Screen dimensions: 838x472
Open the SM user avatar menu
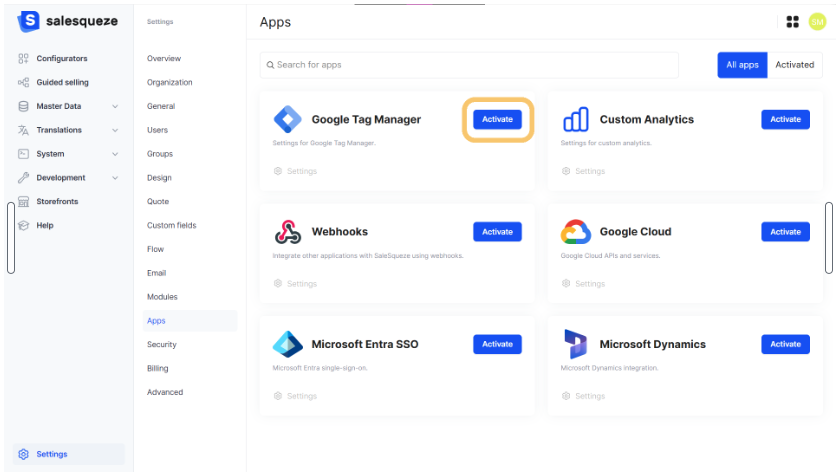click(x=817, y=22)
